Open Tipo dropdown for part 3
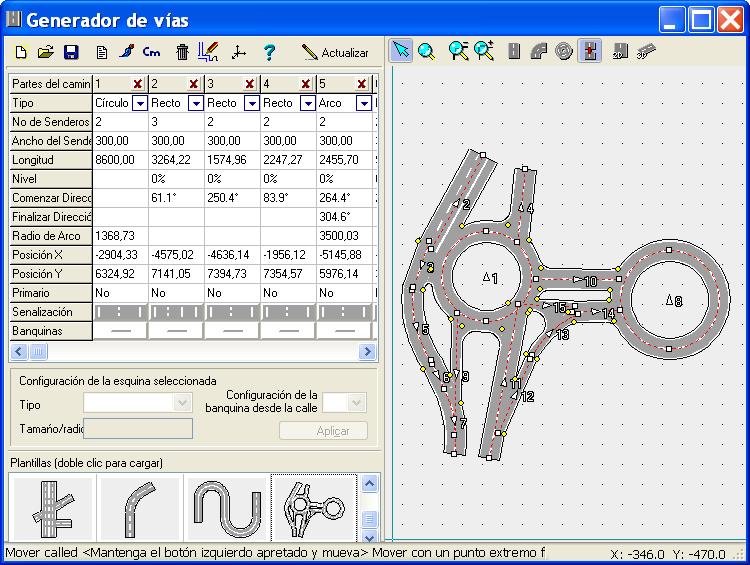This screenshot has width=750, height=565. pos(252,103)
